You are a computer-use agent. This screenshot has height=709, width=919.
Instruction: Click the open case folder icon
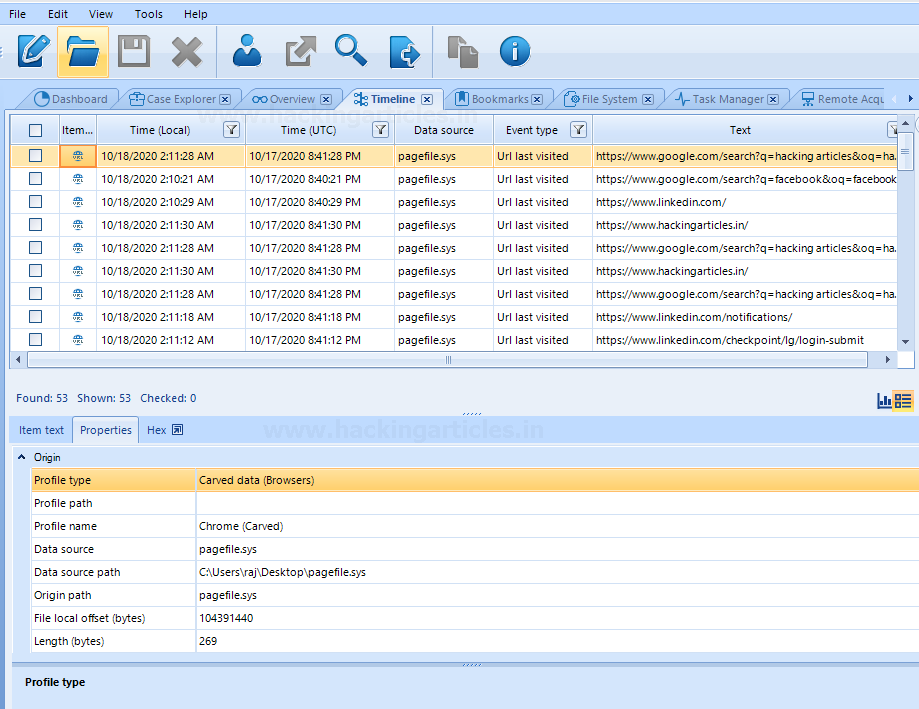tap(83, 52)
